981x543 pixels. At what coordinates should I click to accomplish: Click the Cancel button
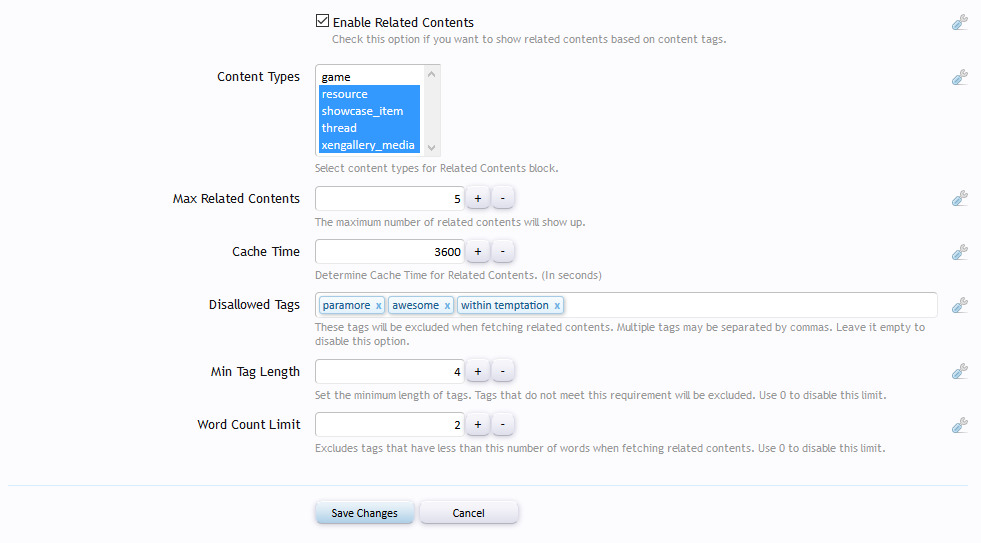[469, 512]
